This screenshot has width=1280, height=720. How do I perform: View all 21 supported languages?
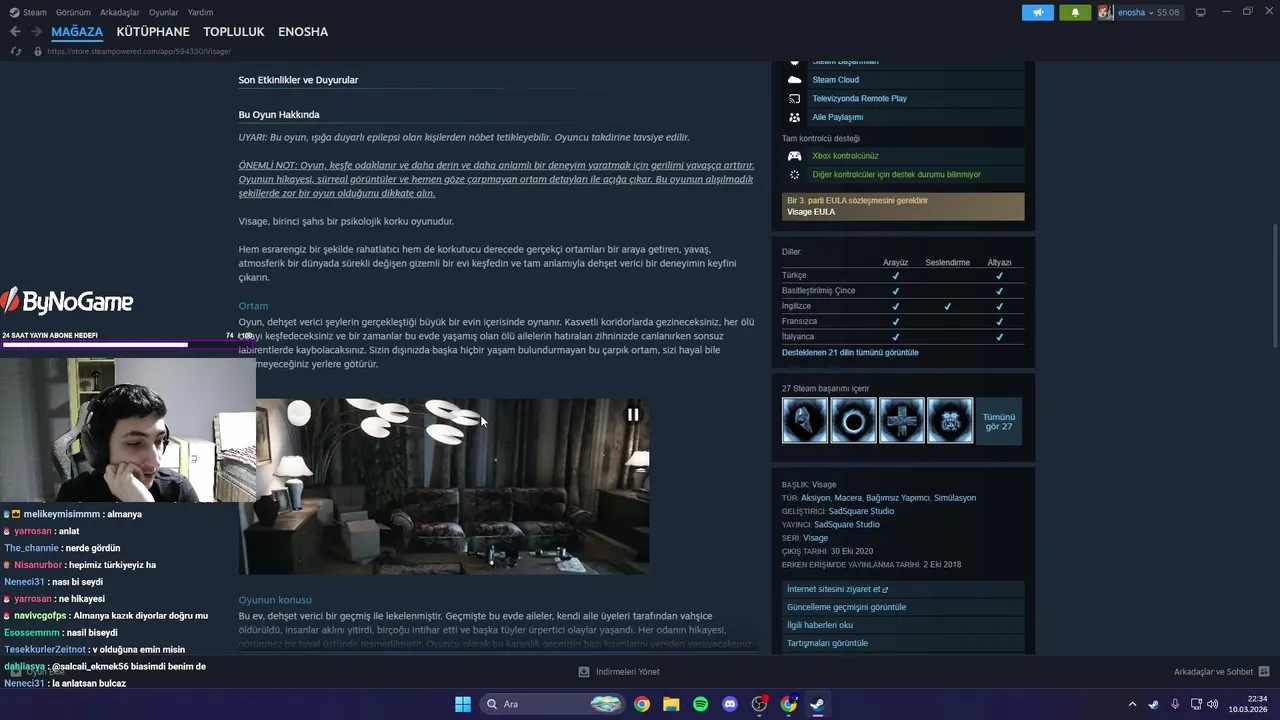click(850, 353)
